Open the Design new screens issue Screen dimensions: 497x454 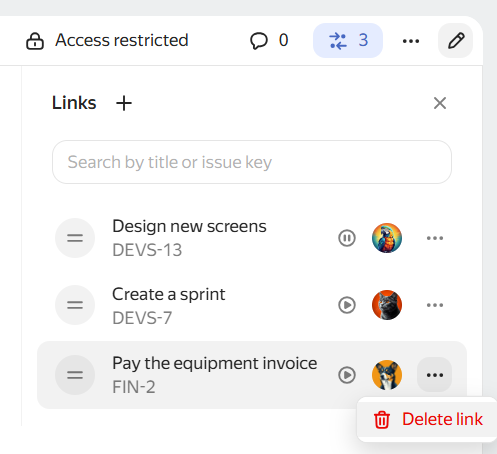point(189,227)
